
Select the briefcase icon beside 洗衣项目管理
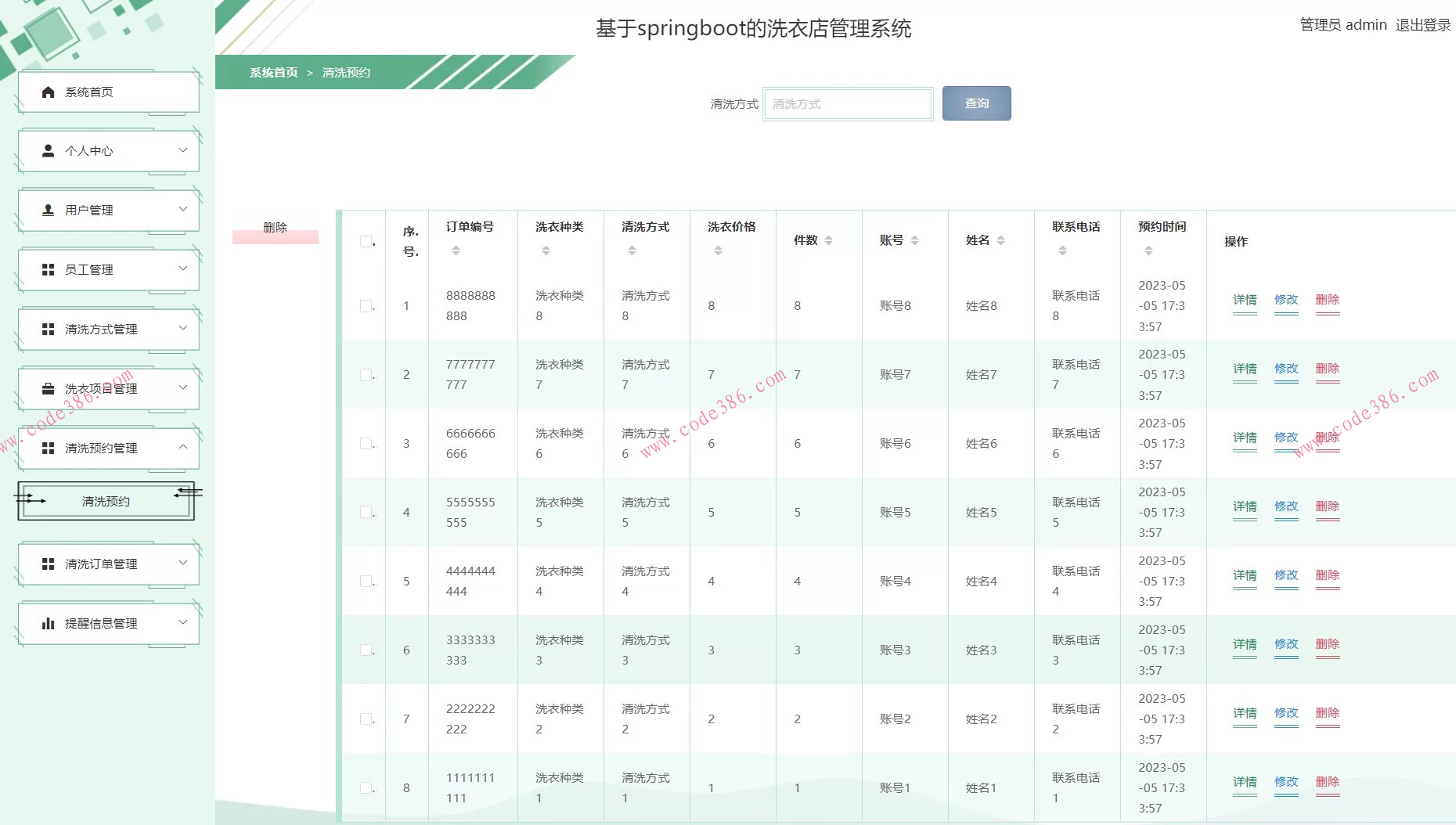click(46, 387)
